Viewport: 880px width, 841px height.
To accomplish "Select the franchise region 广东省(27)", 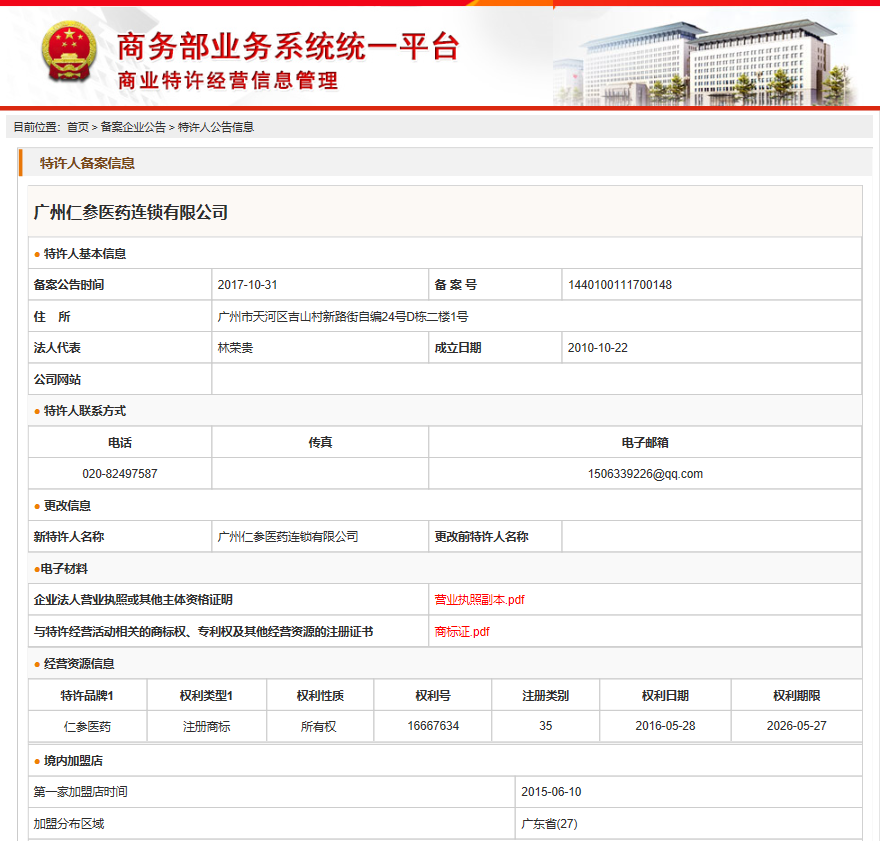I will [549, 824].
